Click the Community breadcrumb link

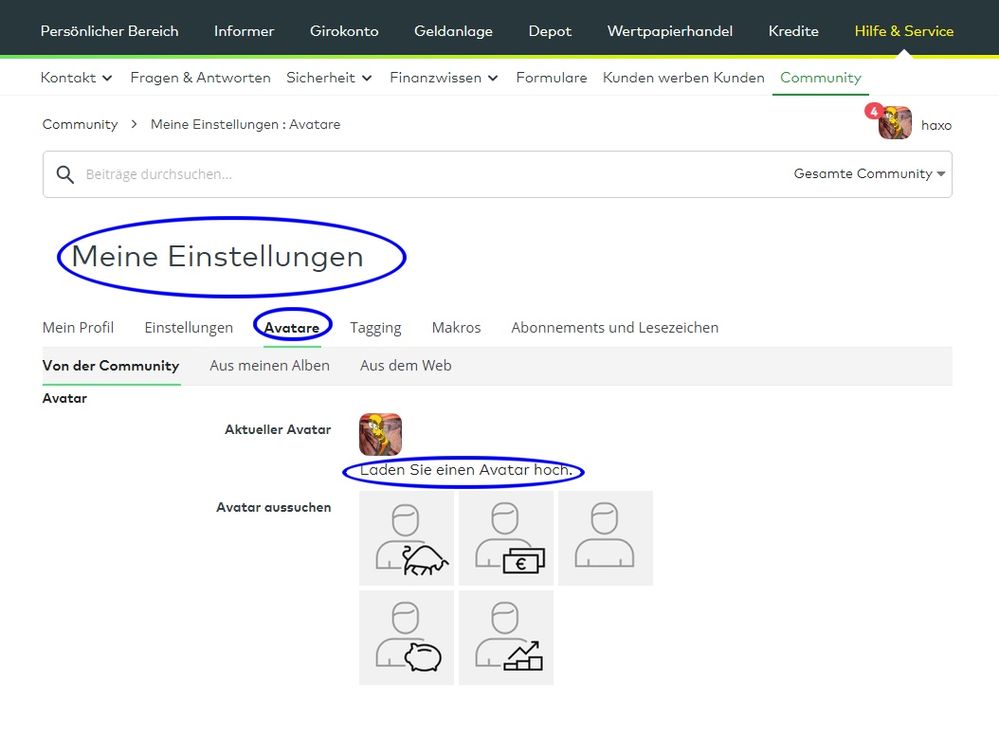click(80, 124)
